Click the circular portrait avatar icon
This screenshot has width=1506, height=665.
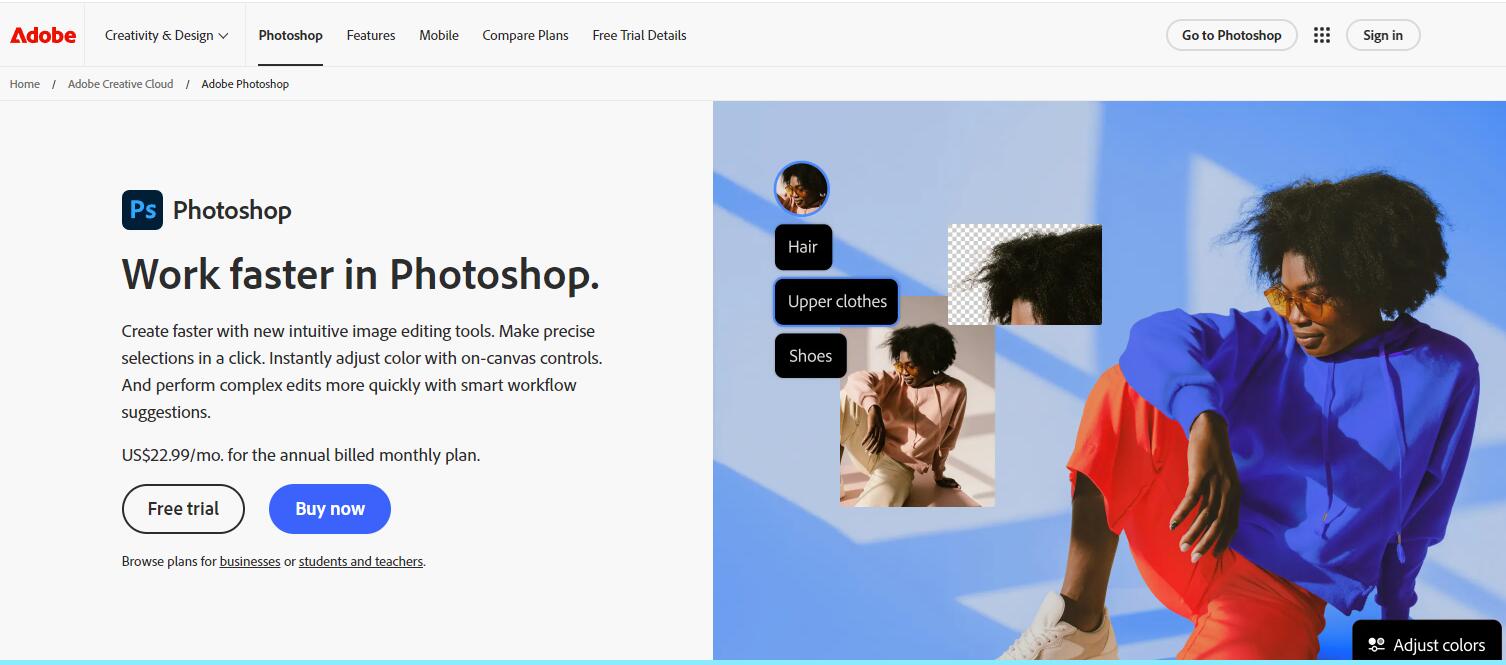801,188
